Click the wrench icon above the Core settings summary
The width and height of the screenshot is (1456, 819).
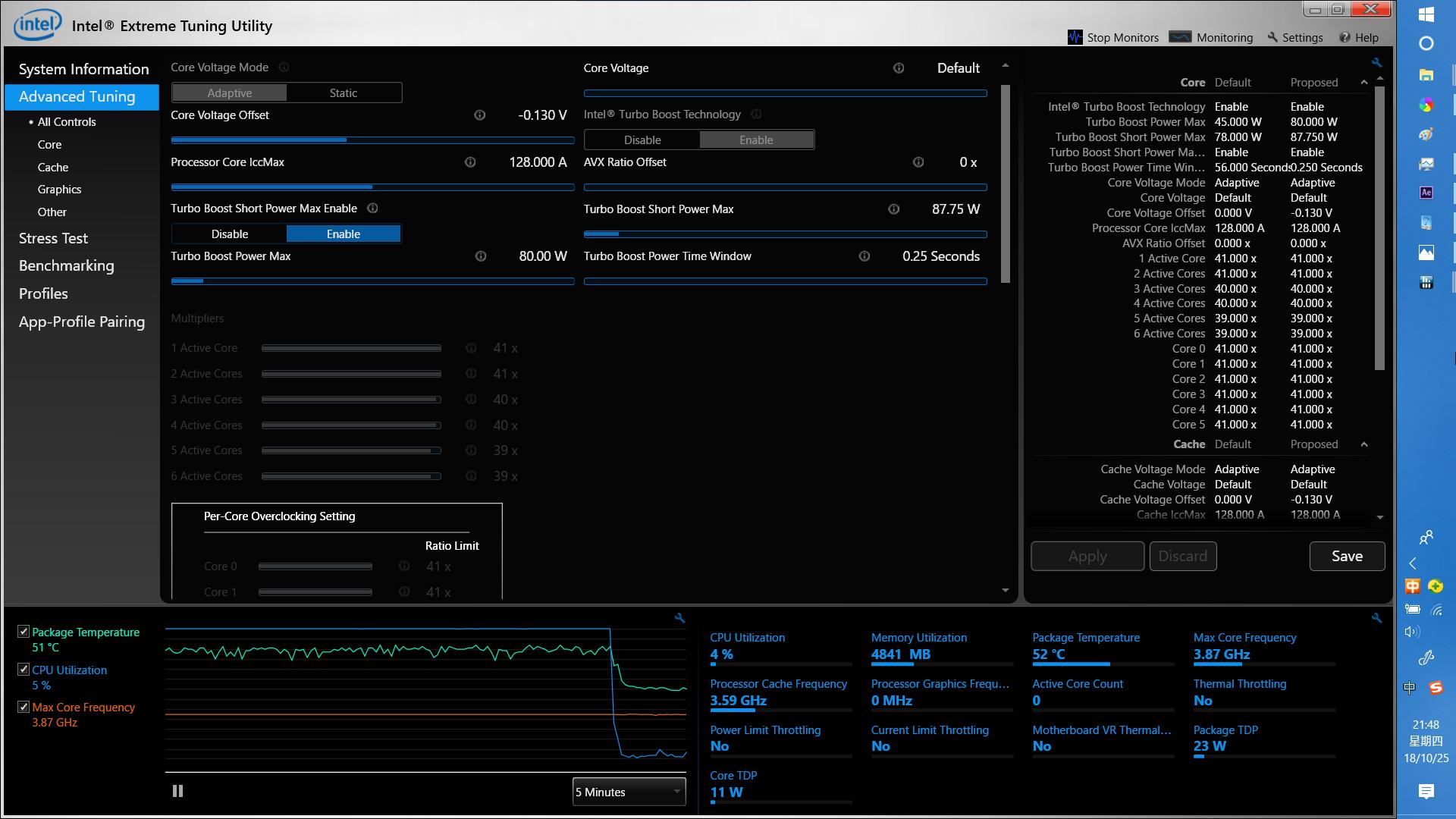(x=1376, y=63)
